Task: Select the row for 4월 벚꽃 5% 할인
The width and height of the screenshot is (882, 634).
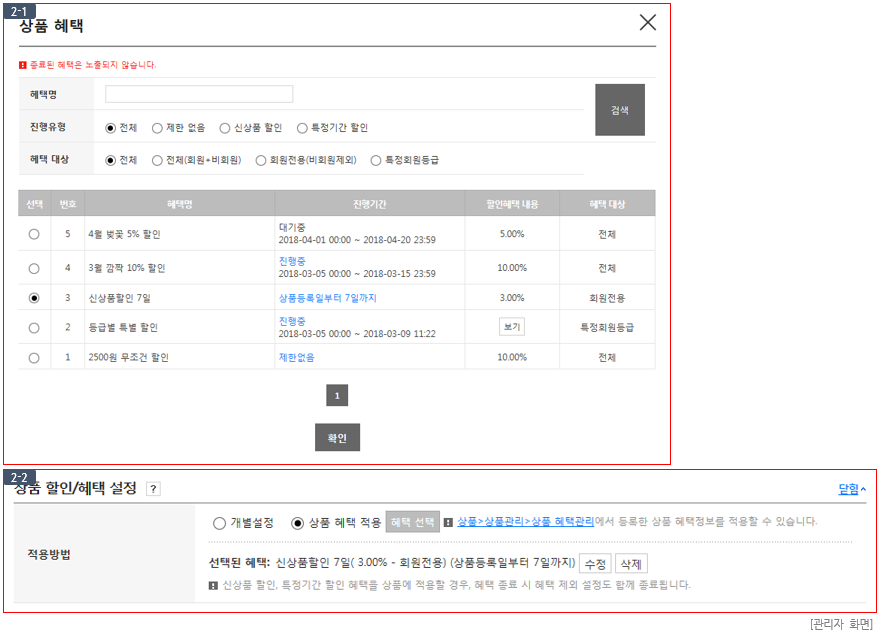Action: [x=34, y=234]
